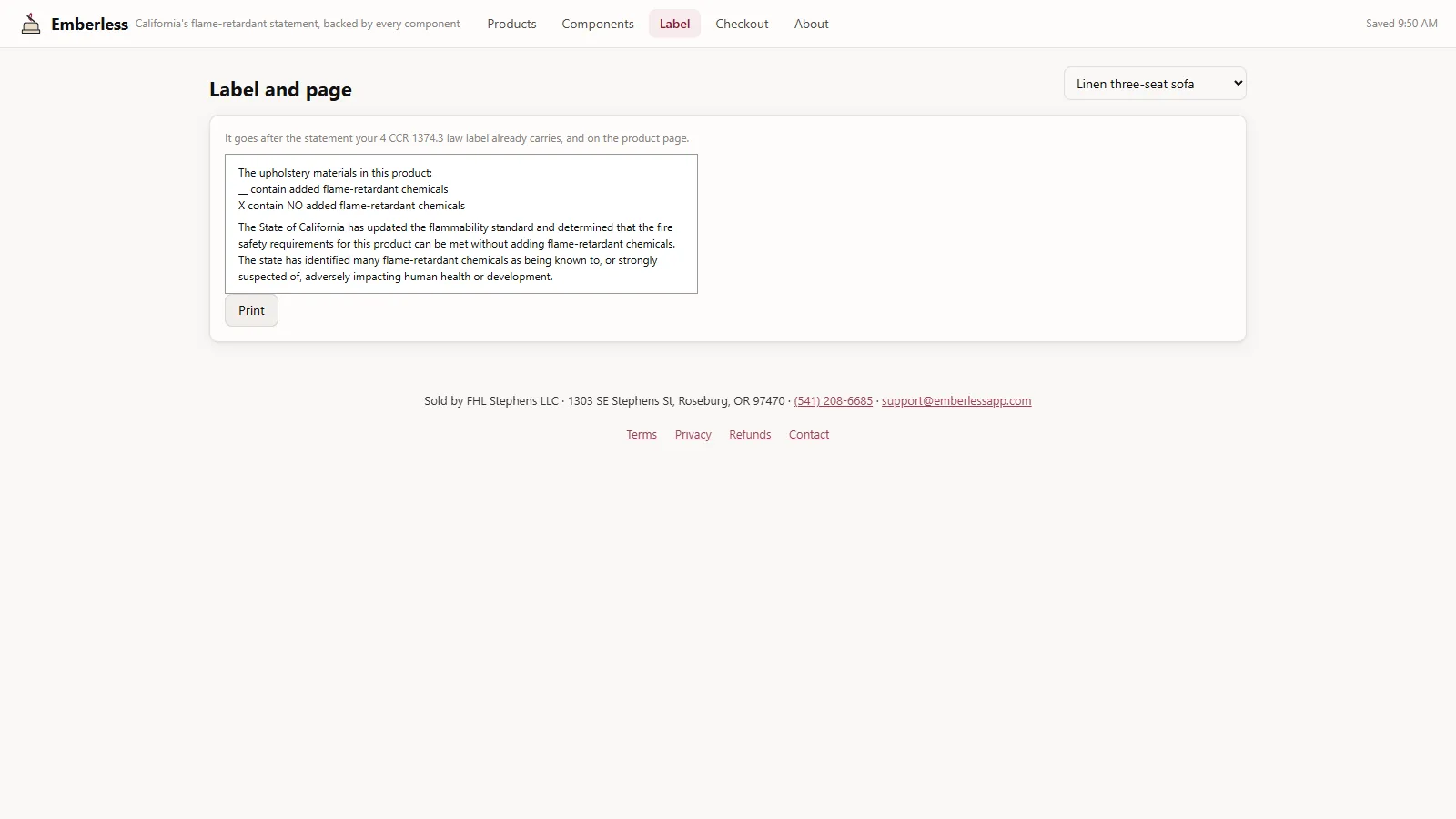Open the Checkout page
Image resolution: width=1456 pixels, height=819 pixels.
tap(742, 24)
